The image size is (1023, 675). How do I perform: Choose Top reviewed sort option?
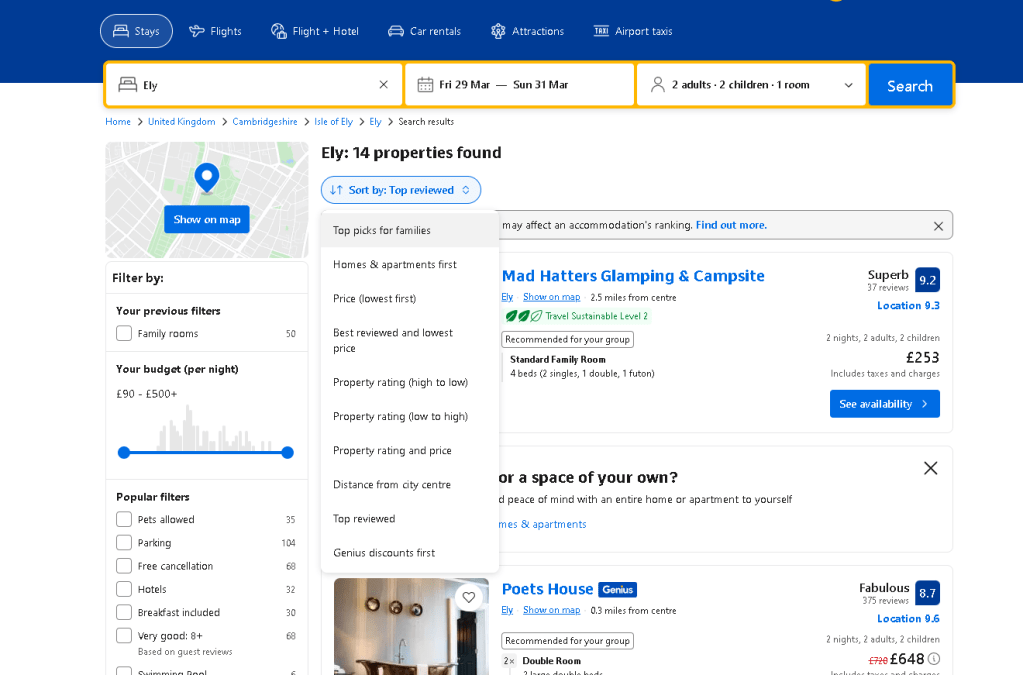410,518
